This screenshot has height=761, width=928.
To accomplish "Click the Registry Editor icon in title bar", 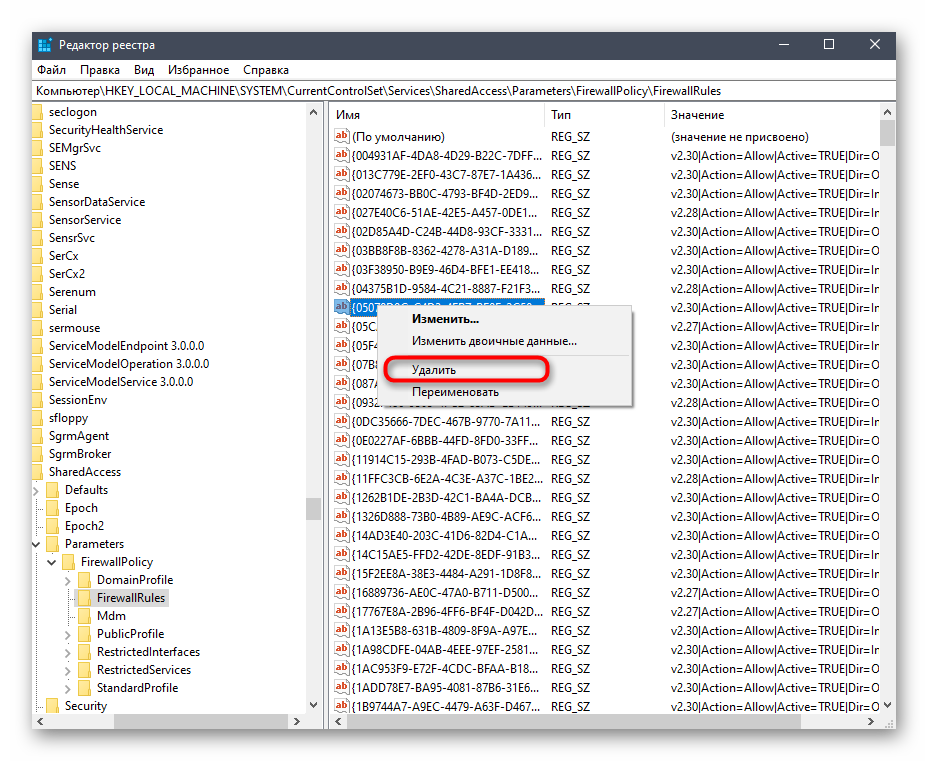I will (45, 45).
